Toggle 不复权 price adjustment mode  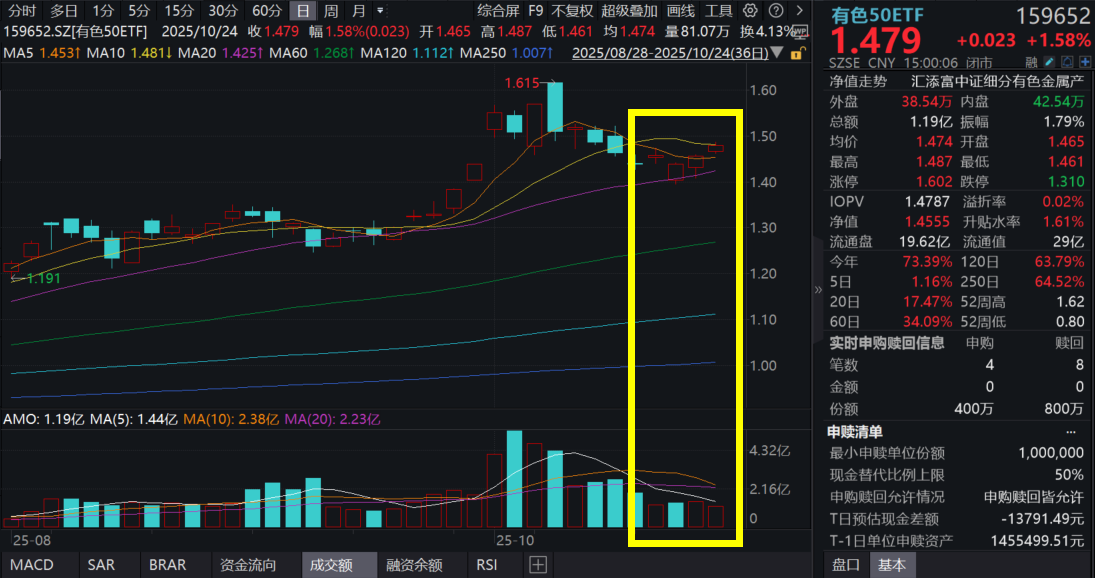(x=573, y=12)
